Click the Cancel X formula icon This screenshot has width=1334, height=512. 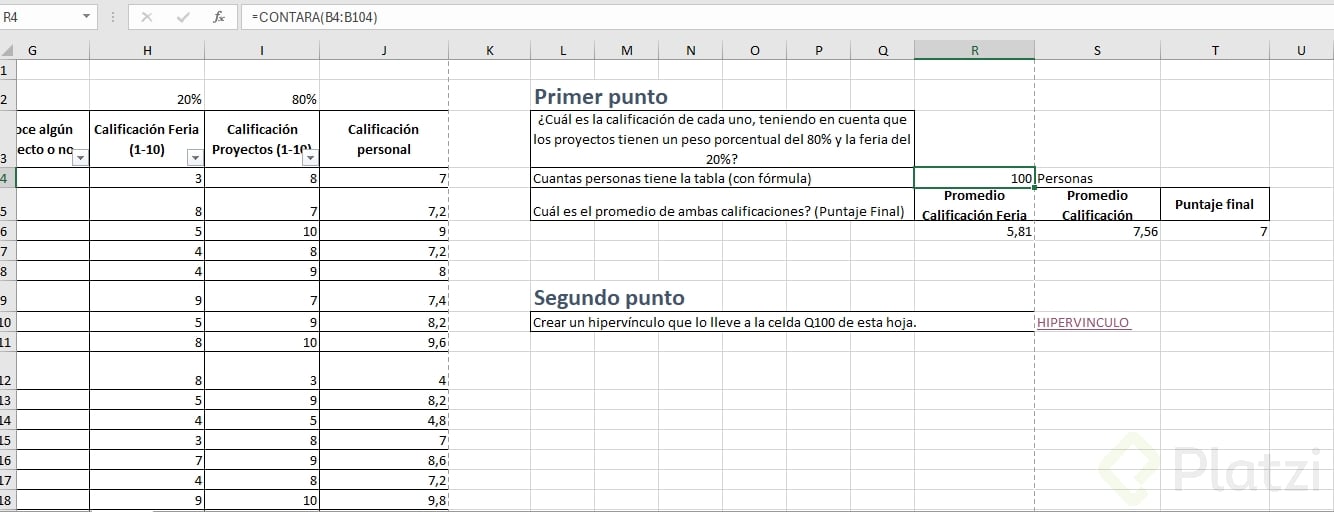coord(147,17)
